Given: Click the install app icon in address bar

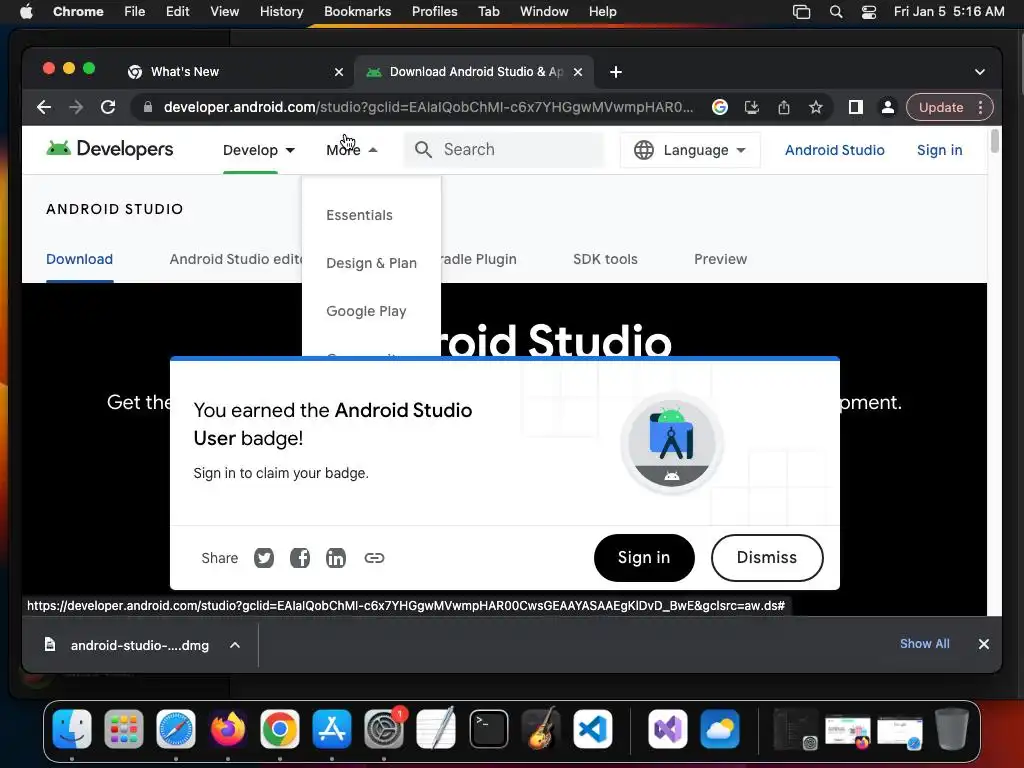Looking at the screenshot, I should point(752,107).
